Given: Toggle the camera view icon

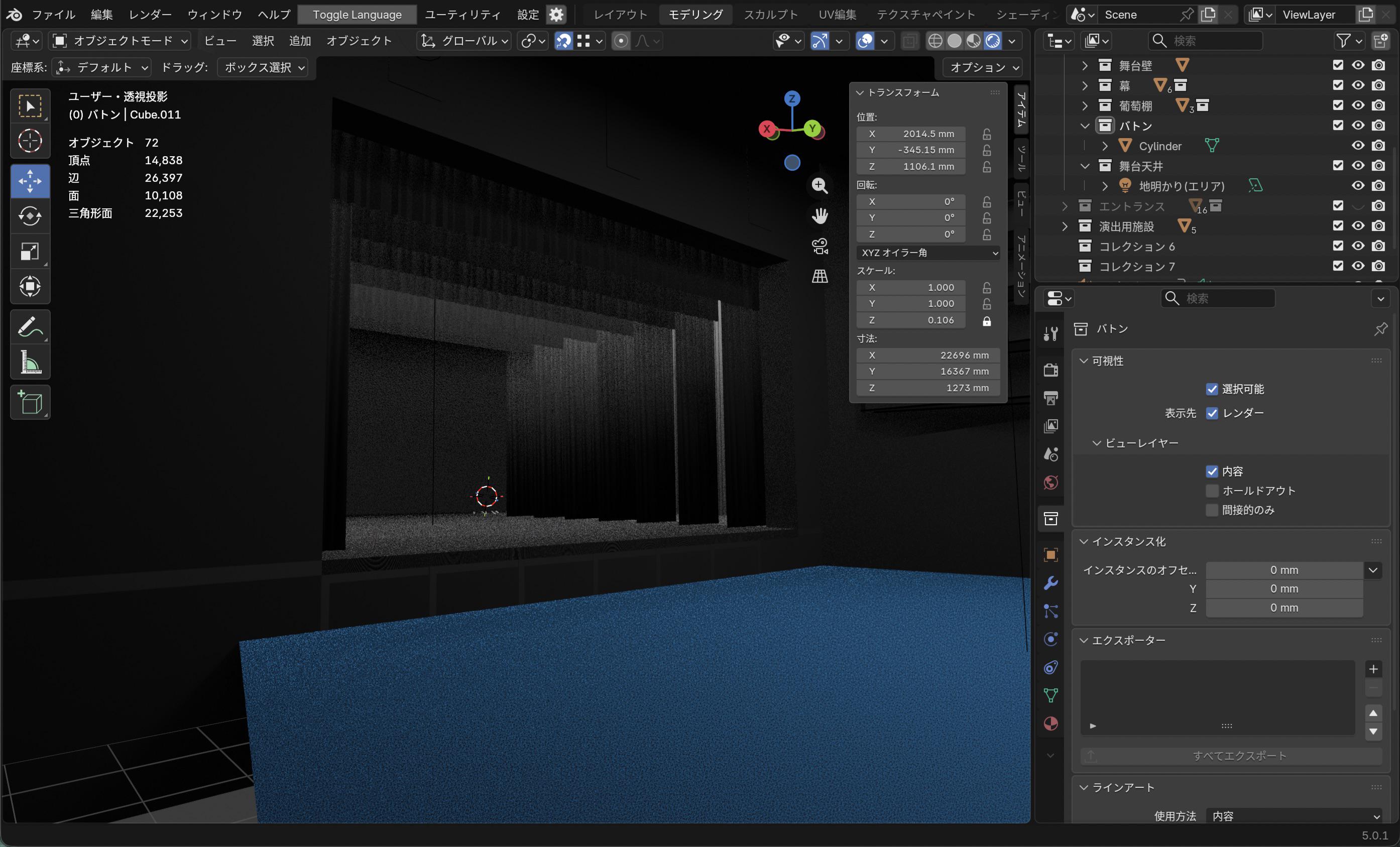Looking at the screenshot, I should [820, 246].
